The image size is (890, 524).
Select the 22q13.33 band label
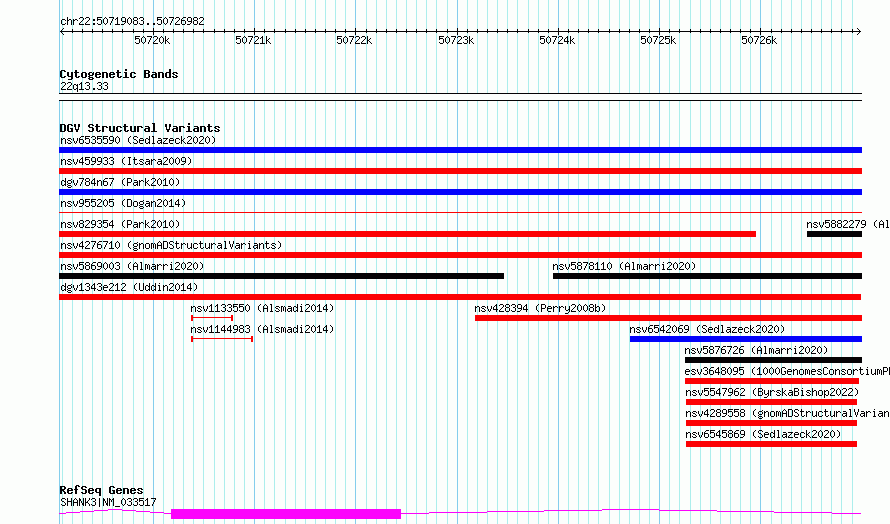(x=84, y=87)
